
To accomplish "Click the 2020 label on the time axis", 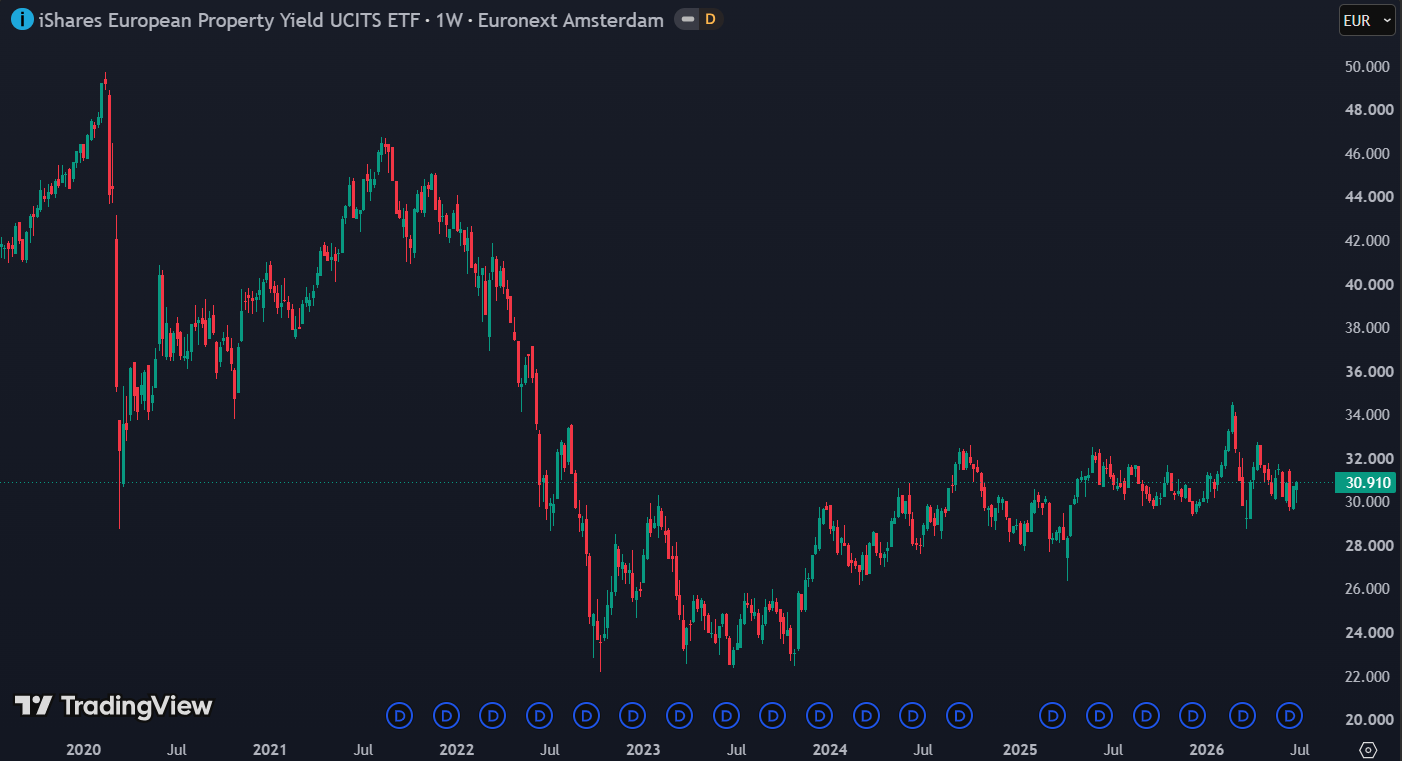I will pyautogui.click(x=83, y=749).
